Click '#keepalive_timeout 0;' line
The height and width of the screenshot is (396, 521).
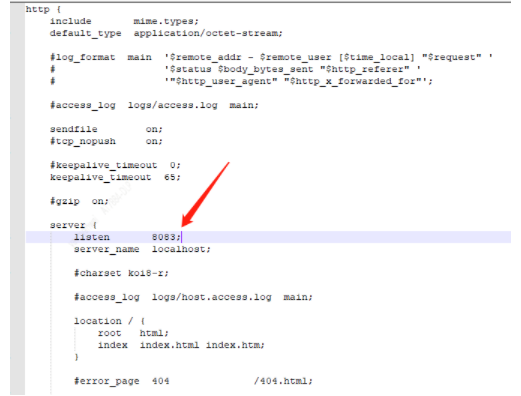(115, 165)
